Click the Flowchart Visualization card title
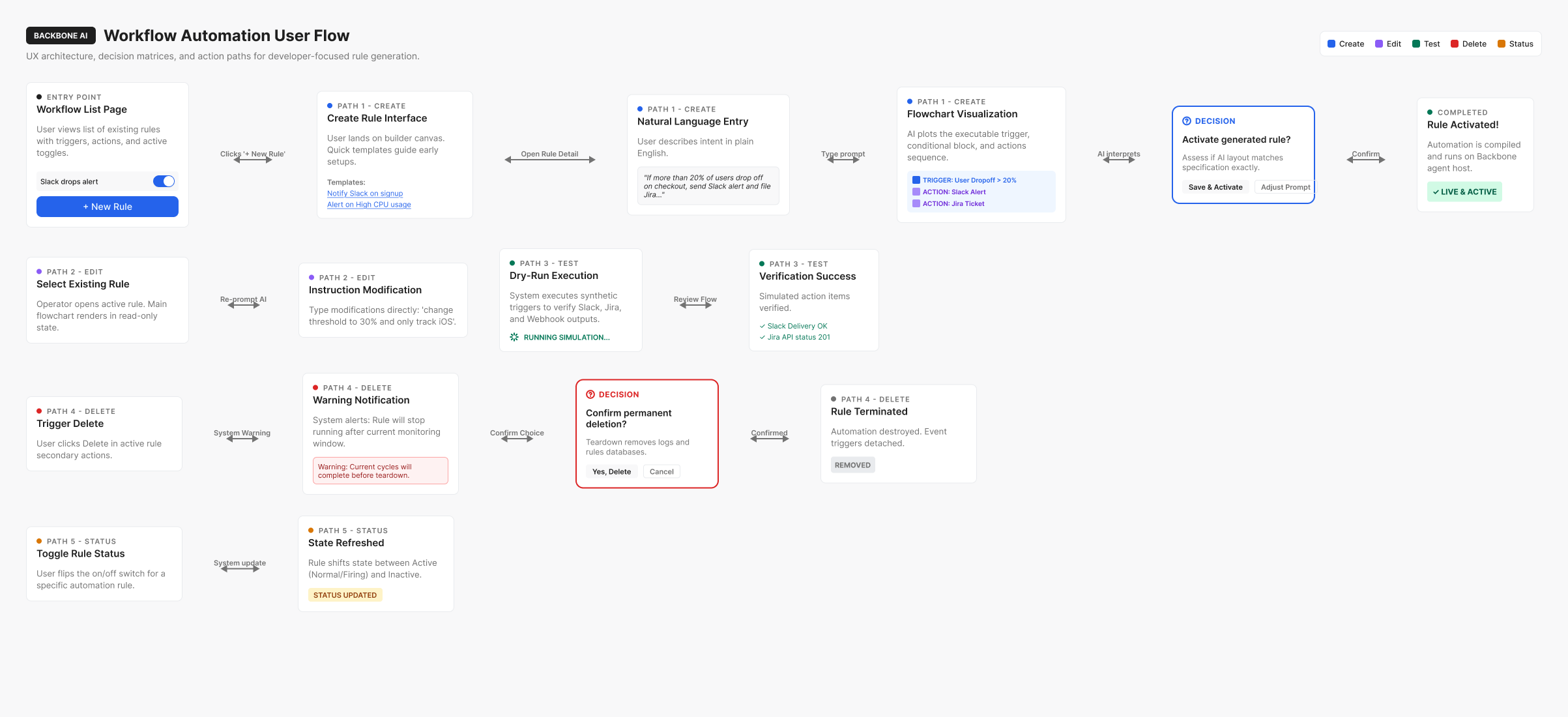Screen dimensions: 1568x717 [x=962, y=114]
